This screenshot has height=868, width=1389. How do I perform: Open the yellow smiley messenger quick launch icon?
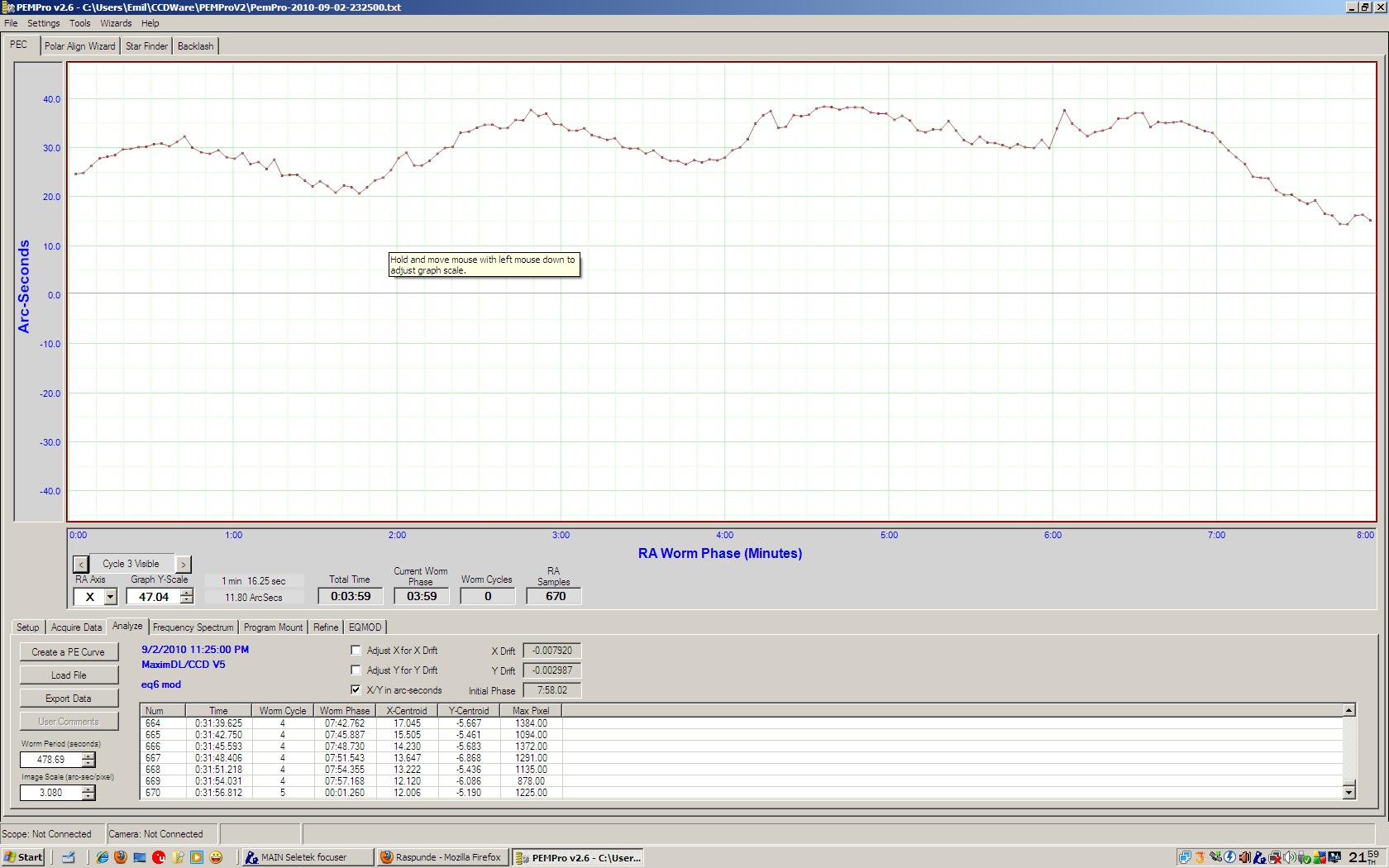pos(216,857)
